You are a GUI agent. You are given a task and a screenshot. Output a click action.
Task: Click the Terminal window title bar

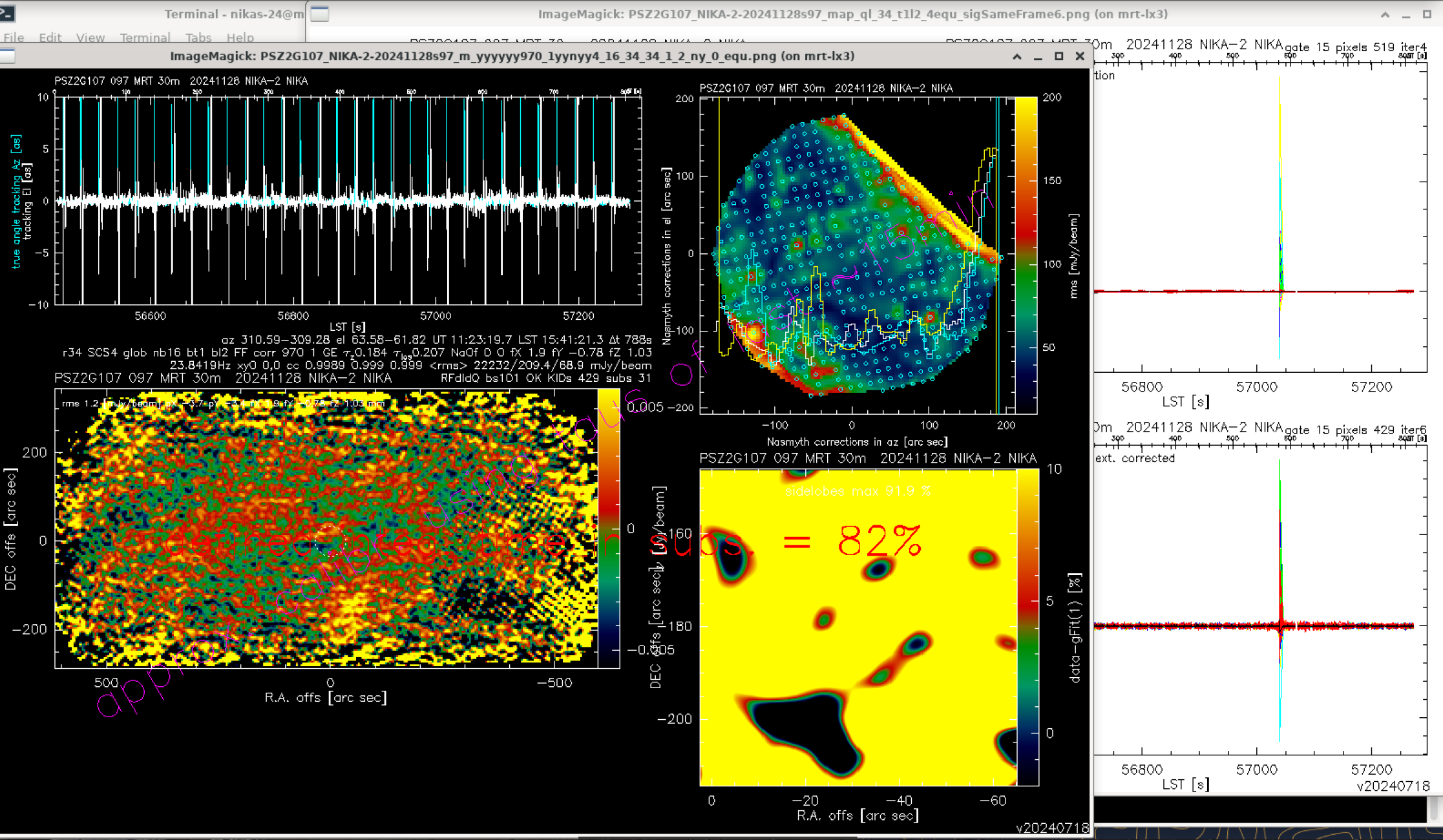tap(233, 14)
